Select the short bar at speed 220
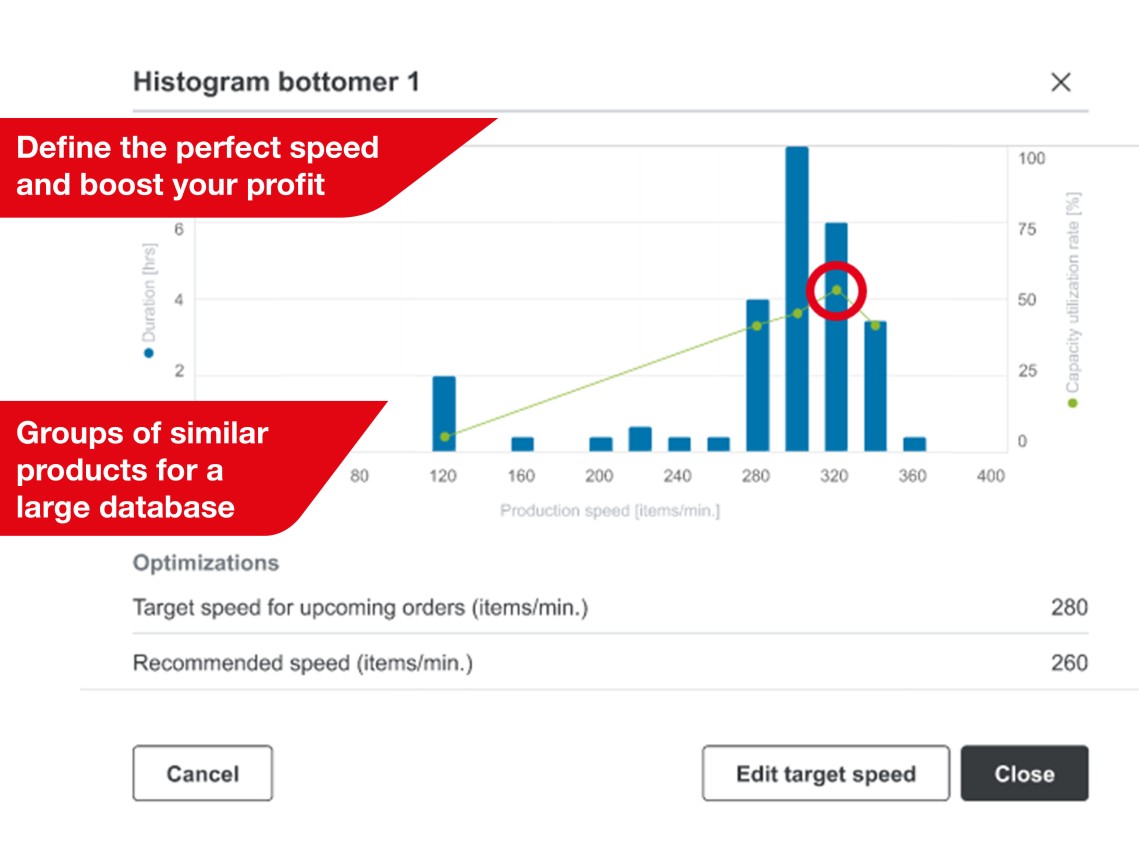1139x854 pixels. tap(640, 439)
